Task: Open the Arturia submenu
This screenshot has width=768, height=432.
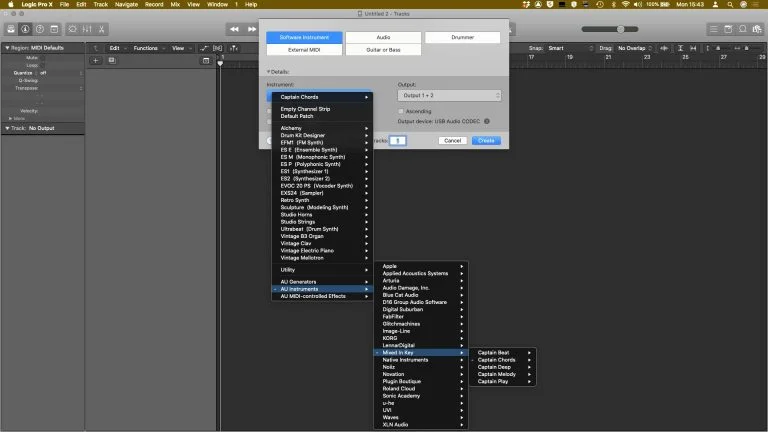Action: 421,281
